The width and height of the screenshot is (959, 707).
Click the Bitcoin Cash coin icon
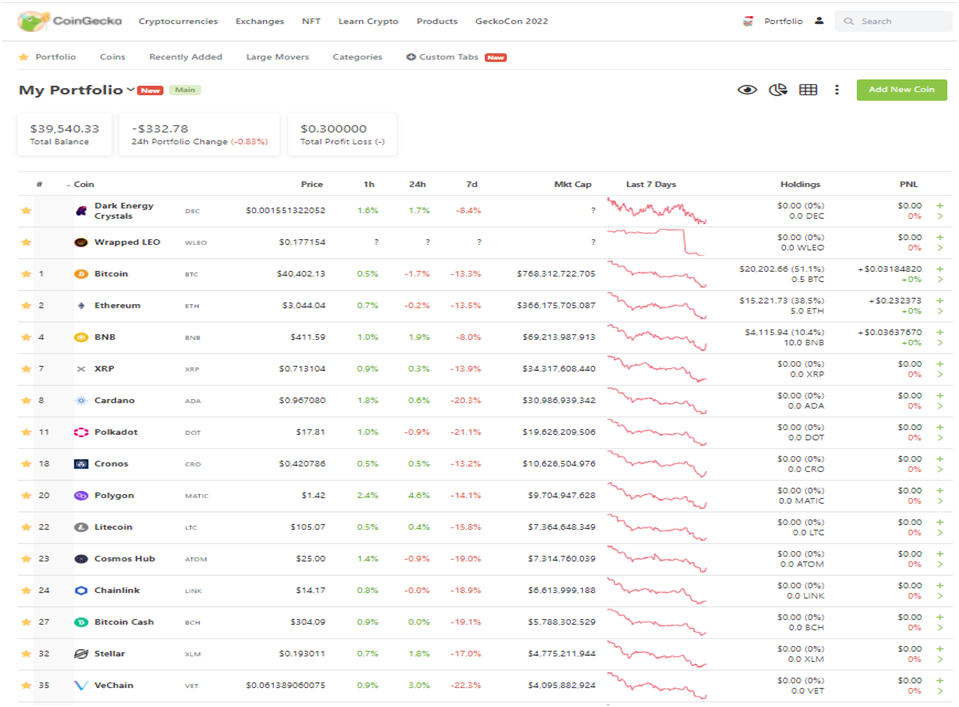(81, 622)
